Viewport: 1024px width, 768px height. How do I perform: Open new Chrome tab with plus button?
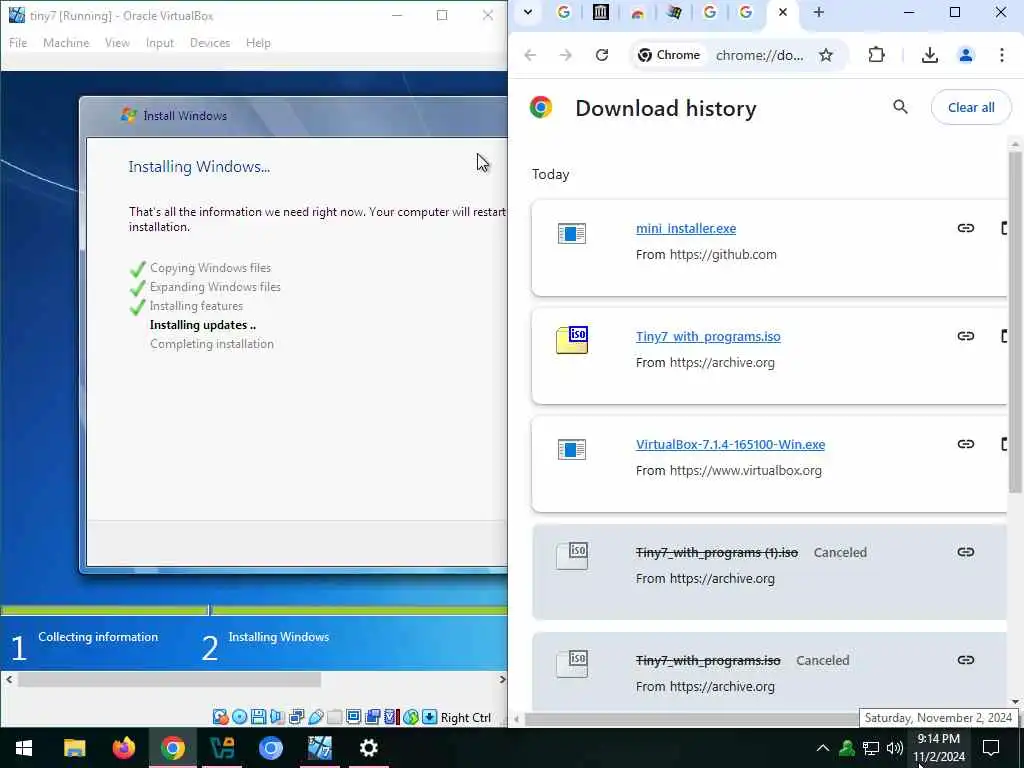pyautogui.click(x=819, y=12)
